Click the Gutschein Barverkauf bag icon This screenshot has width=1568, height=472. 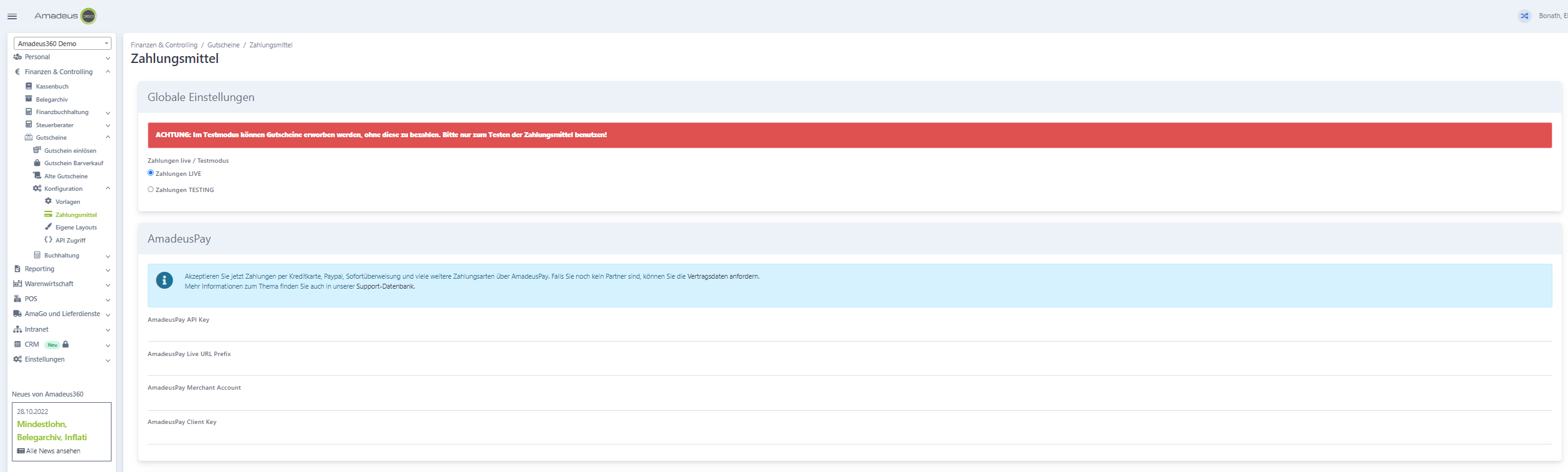click(37, 163)
